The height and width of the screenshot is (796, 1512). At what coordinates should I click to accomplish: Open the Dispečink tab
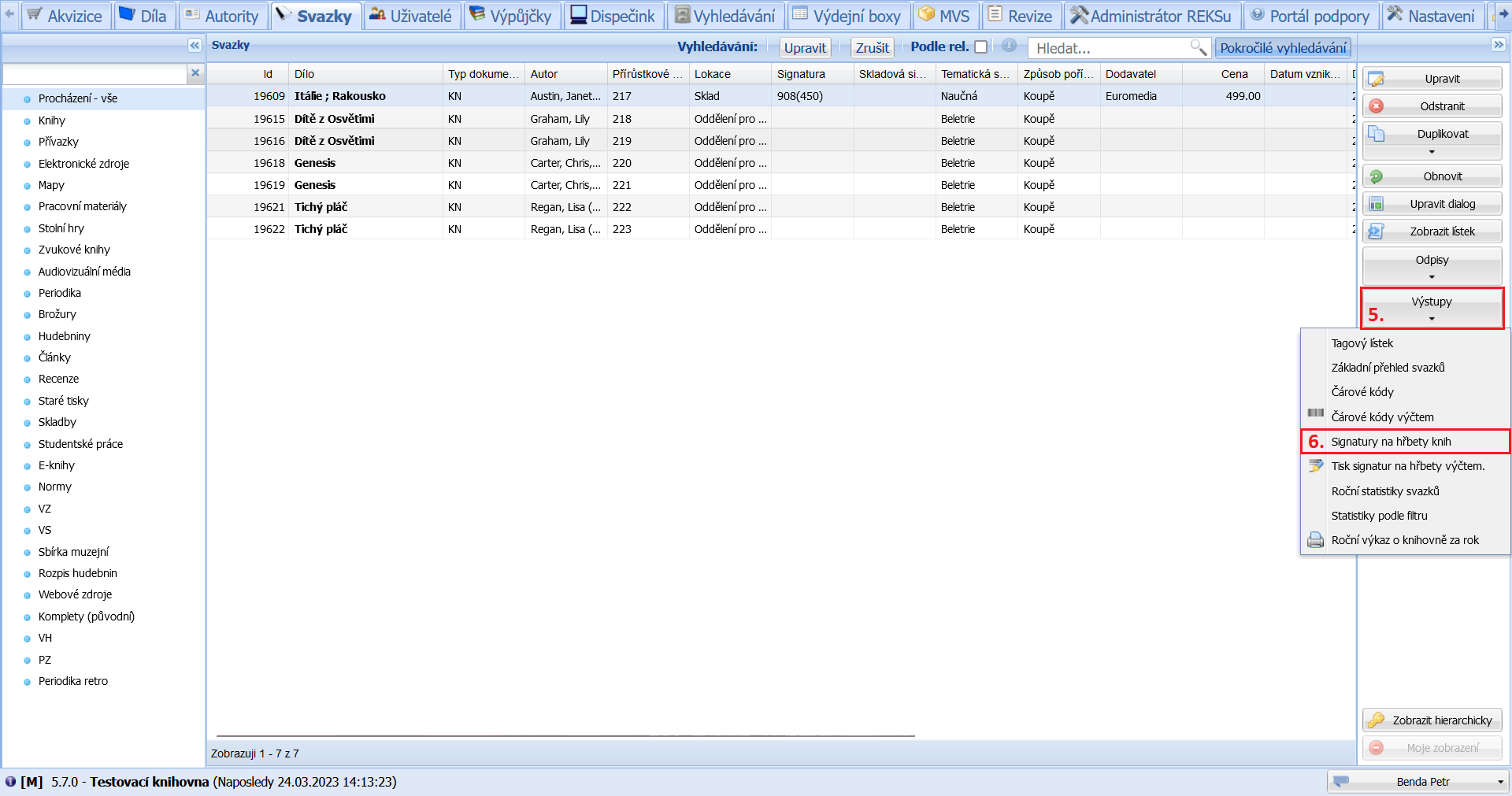(613, 16)
